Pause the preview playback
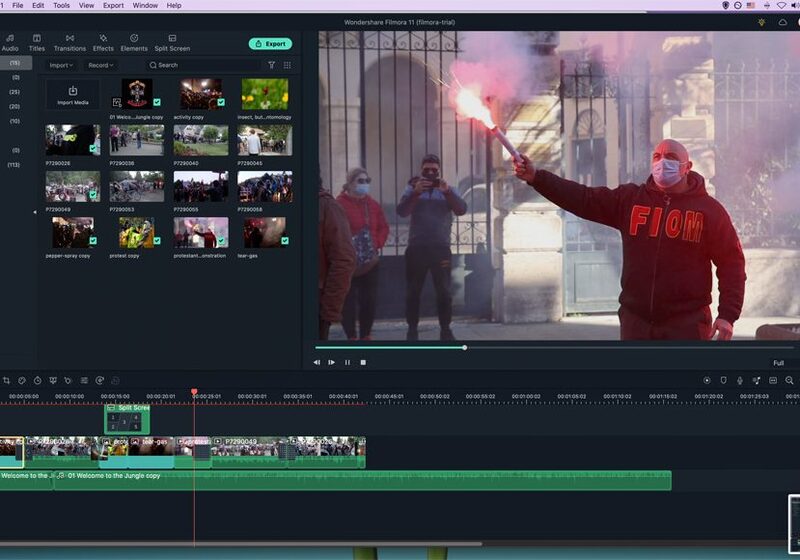This screenshot has width=800, height=560. pos(347,362)
